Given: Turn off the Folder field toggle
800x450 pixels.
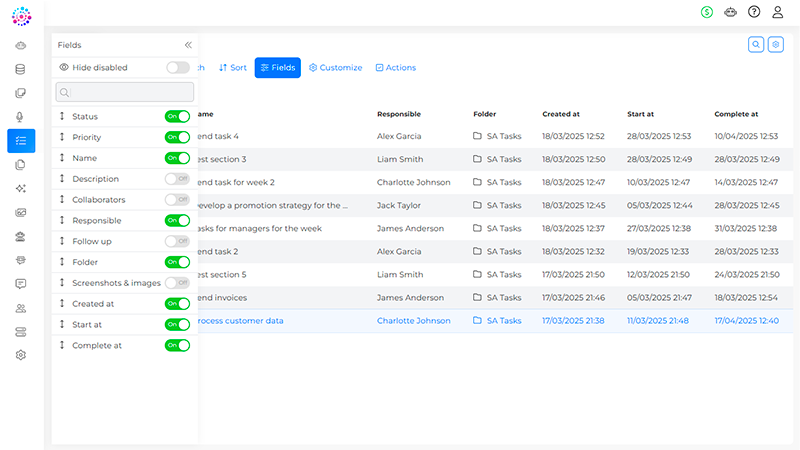Looking at the screenshot, I should (x=177, y=262).
